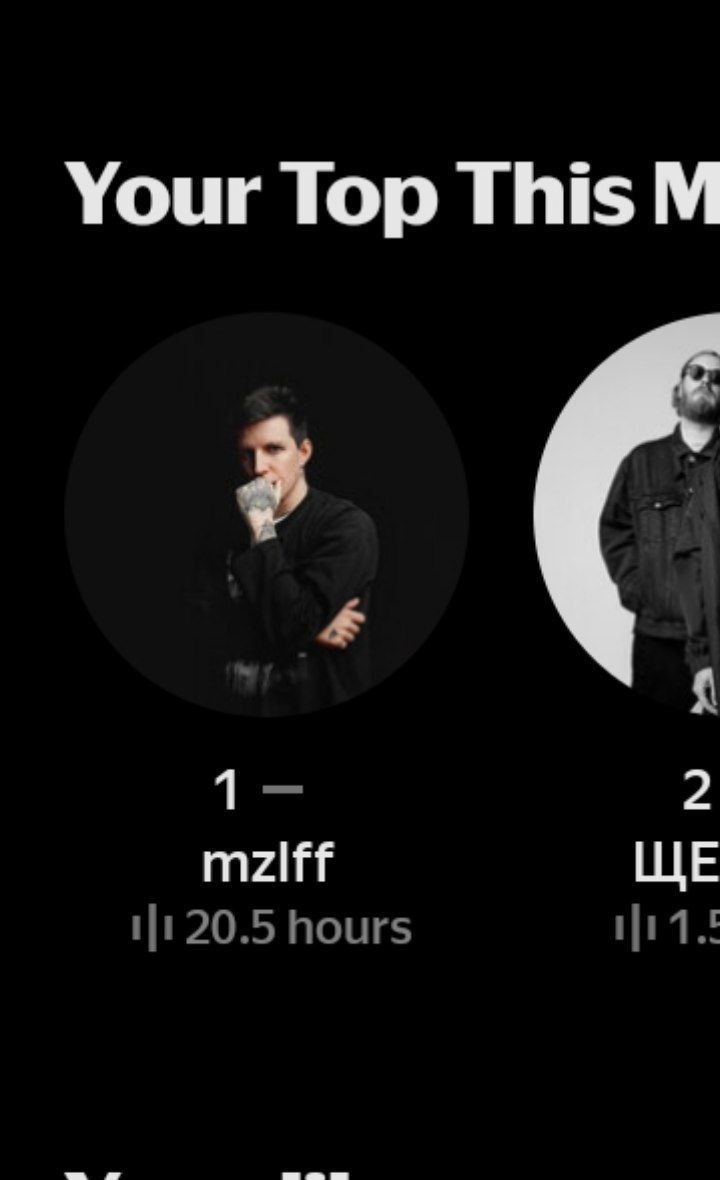
Task: Click the 20.5 hours listening time
Action: pyautogui.click(x=299, y=928)
